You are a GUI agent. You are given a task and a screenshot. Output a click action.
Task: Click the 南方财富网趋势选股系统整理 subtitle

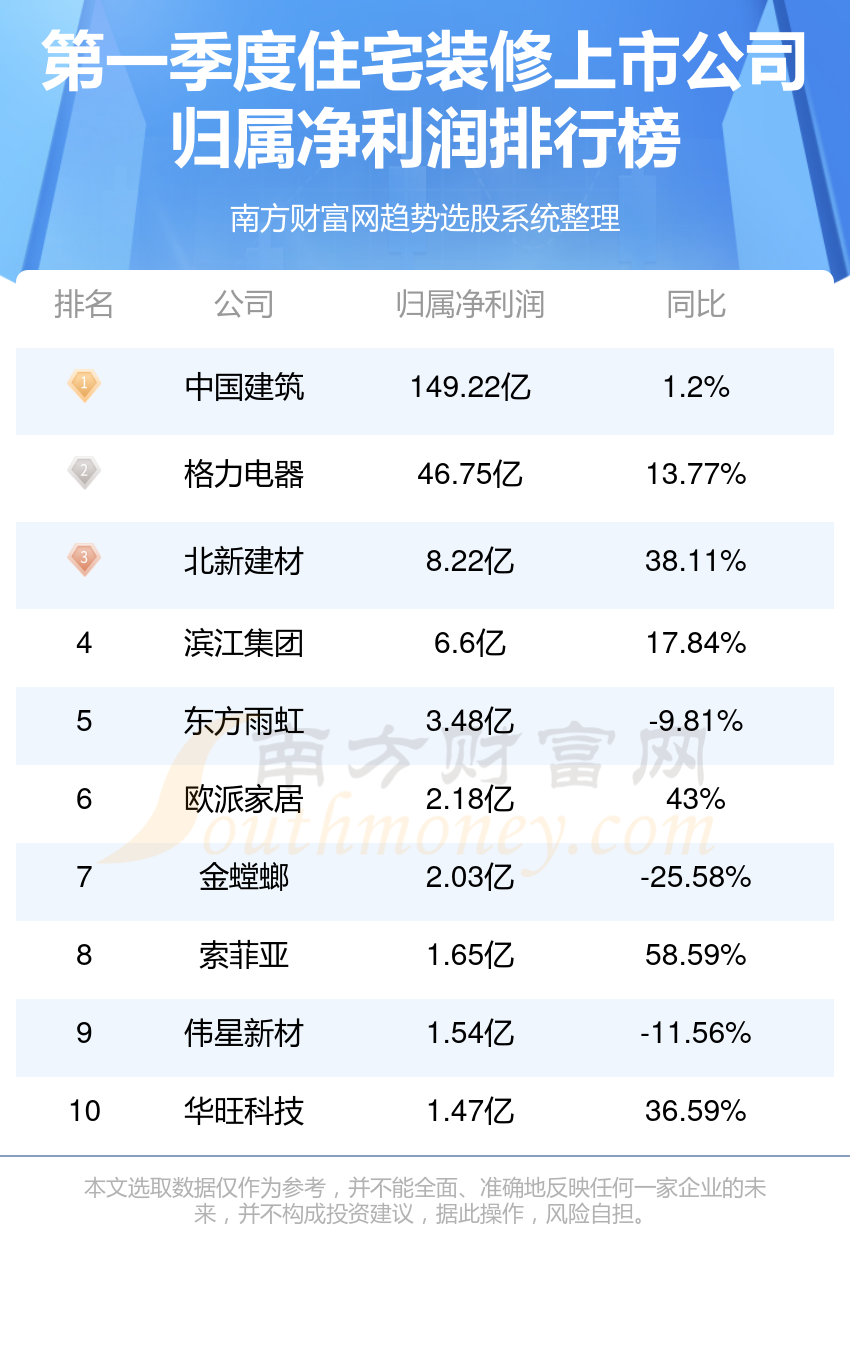click(425, 218)
